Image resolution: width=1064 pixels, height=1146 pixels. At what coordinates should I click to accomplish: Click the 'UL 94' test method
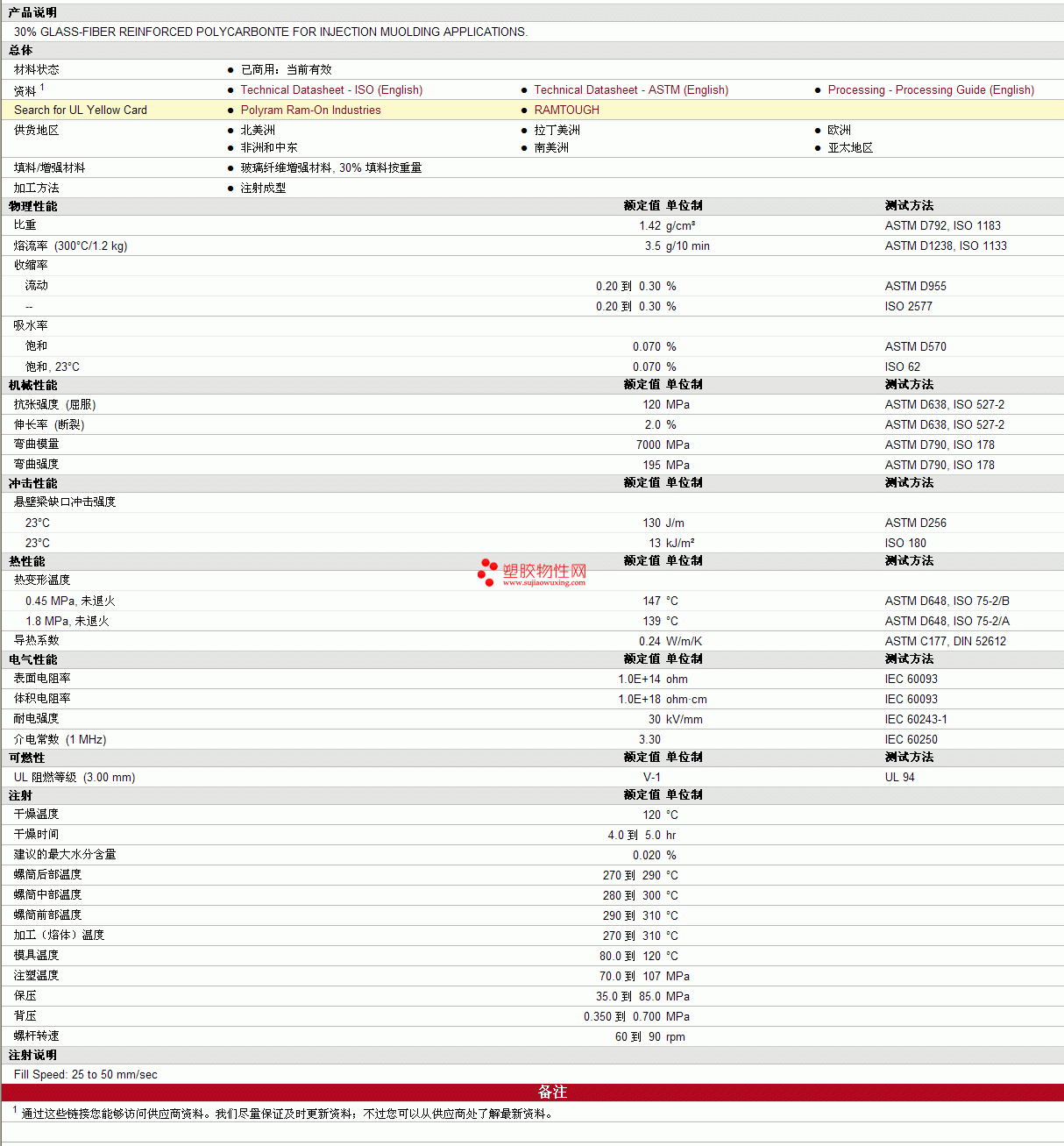900,778
